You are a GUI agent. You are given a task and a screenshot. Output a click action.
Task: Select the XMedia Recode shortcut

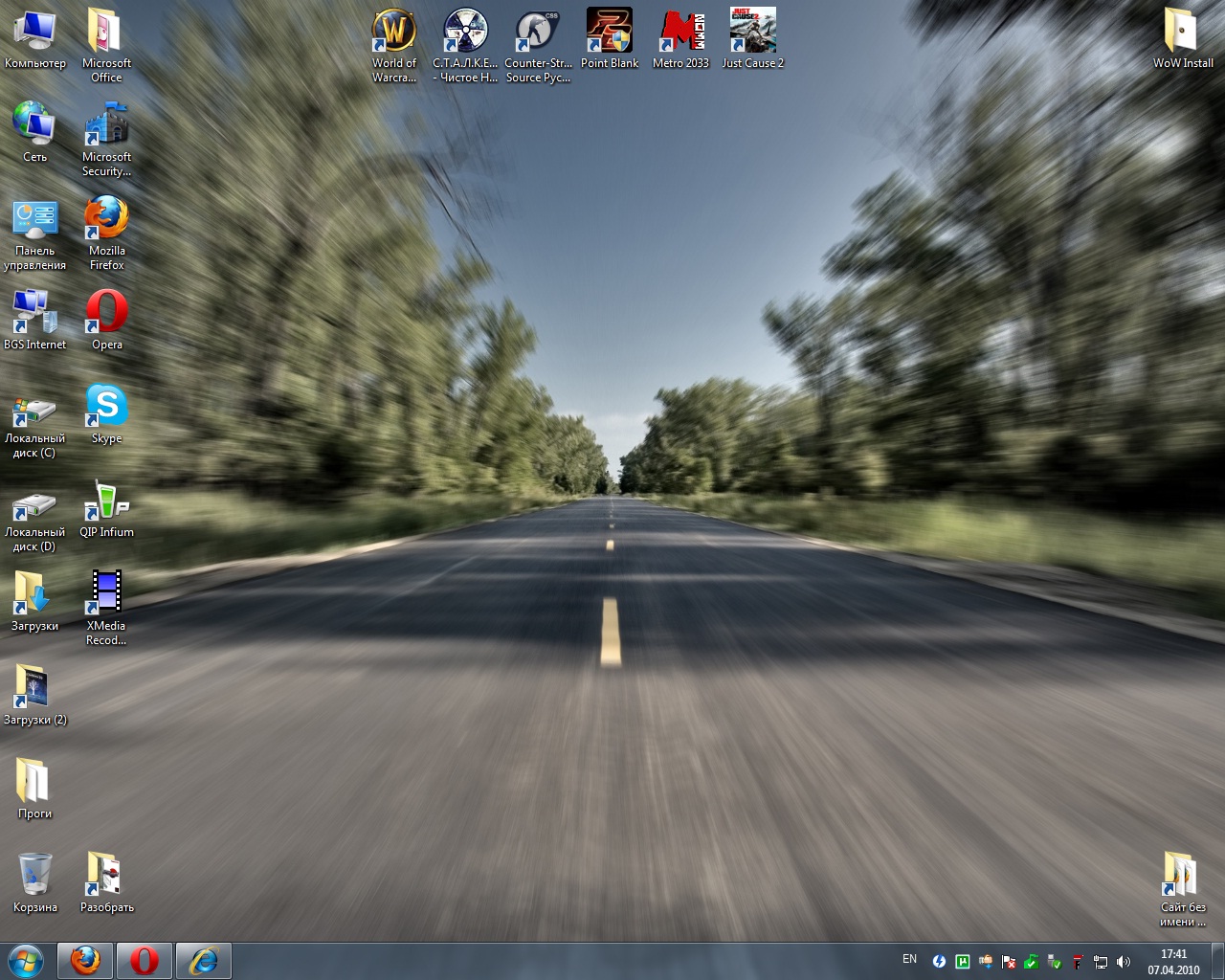pos(106,593)
